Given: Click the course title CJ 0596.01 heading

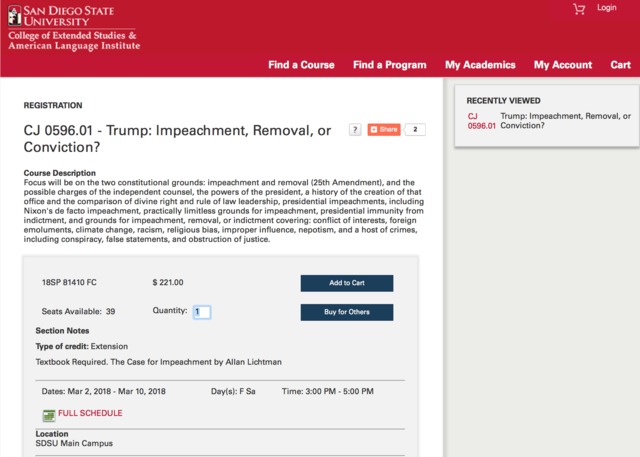Looking at the screenshot, I should 177,139.
